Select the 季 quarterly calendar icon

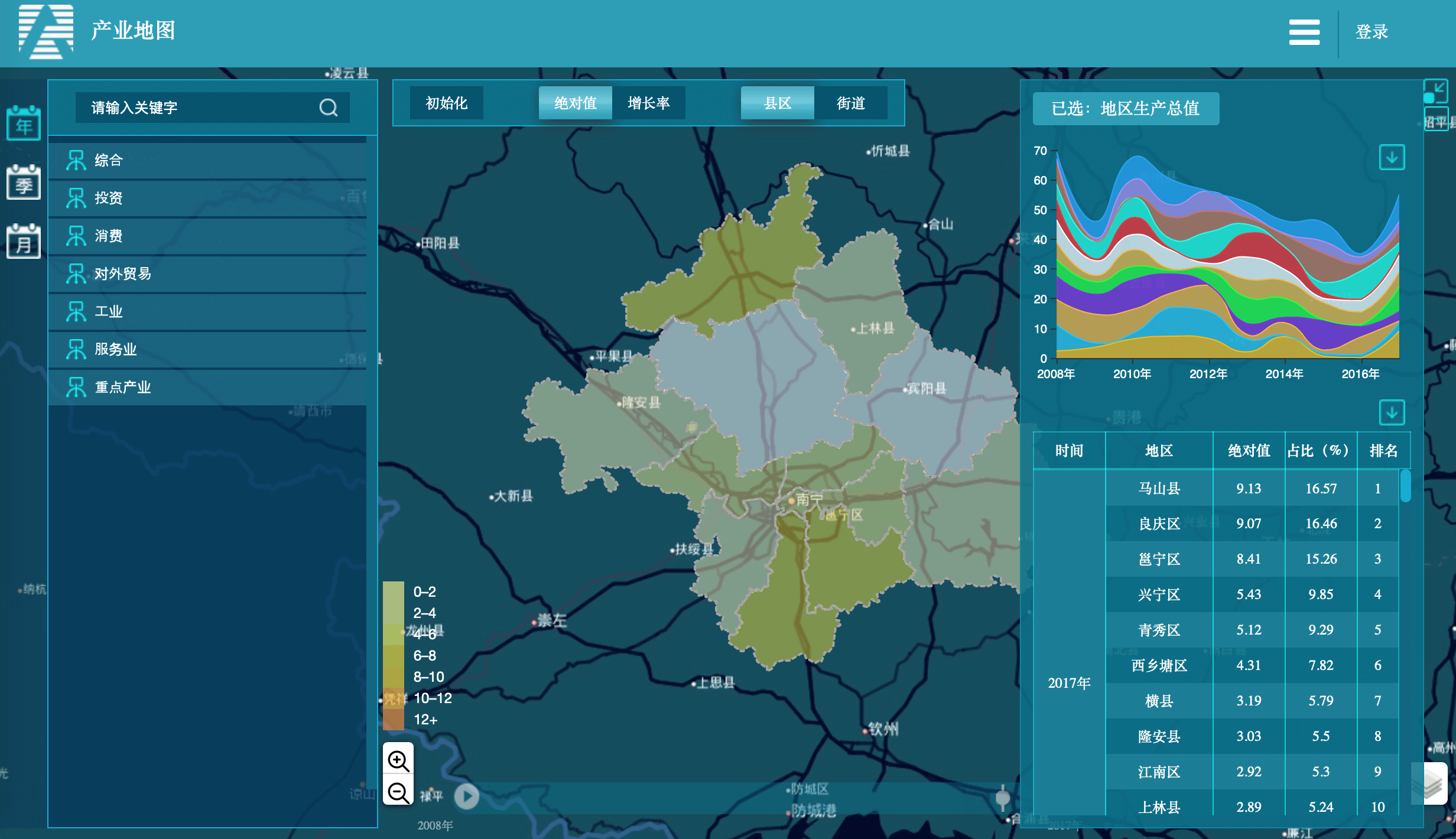[x=24, y=182]
